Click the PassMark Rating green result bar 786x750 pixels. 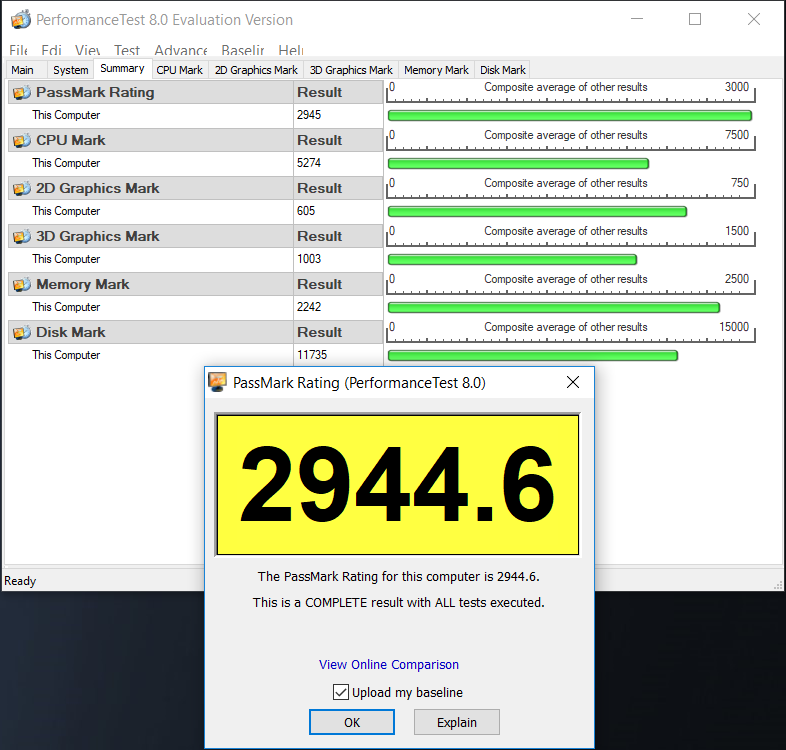coord(570,116)
